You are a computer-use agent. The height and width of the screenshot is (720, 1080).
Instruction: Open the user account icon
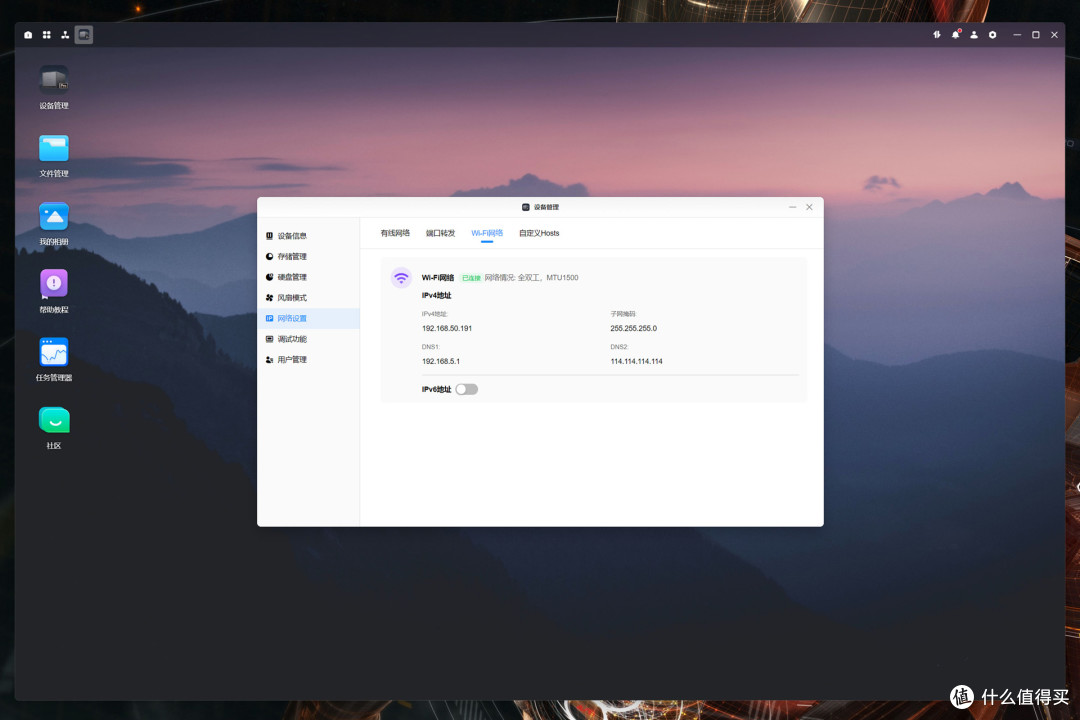(x=974, y=34)
